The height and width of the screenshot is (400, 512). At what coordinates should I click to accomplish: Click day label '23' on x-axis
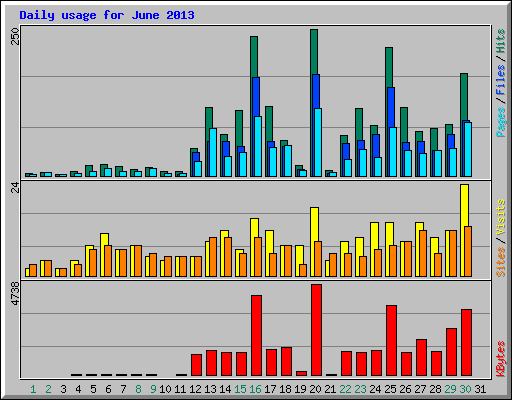(x=360, y=389)
